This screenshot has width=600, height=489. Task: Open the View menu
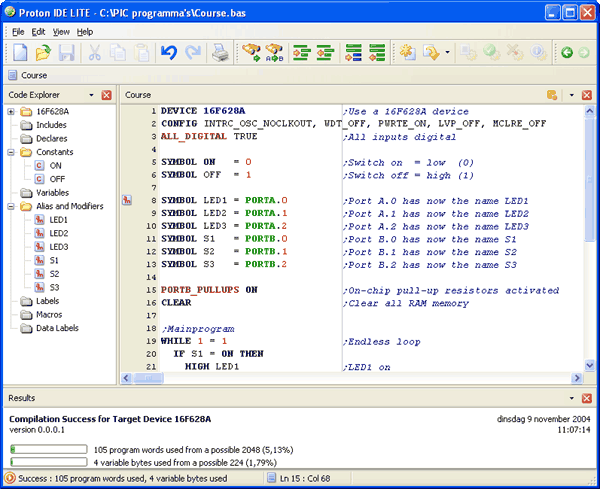[x=61, y=32]
